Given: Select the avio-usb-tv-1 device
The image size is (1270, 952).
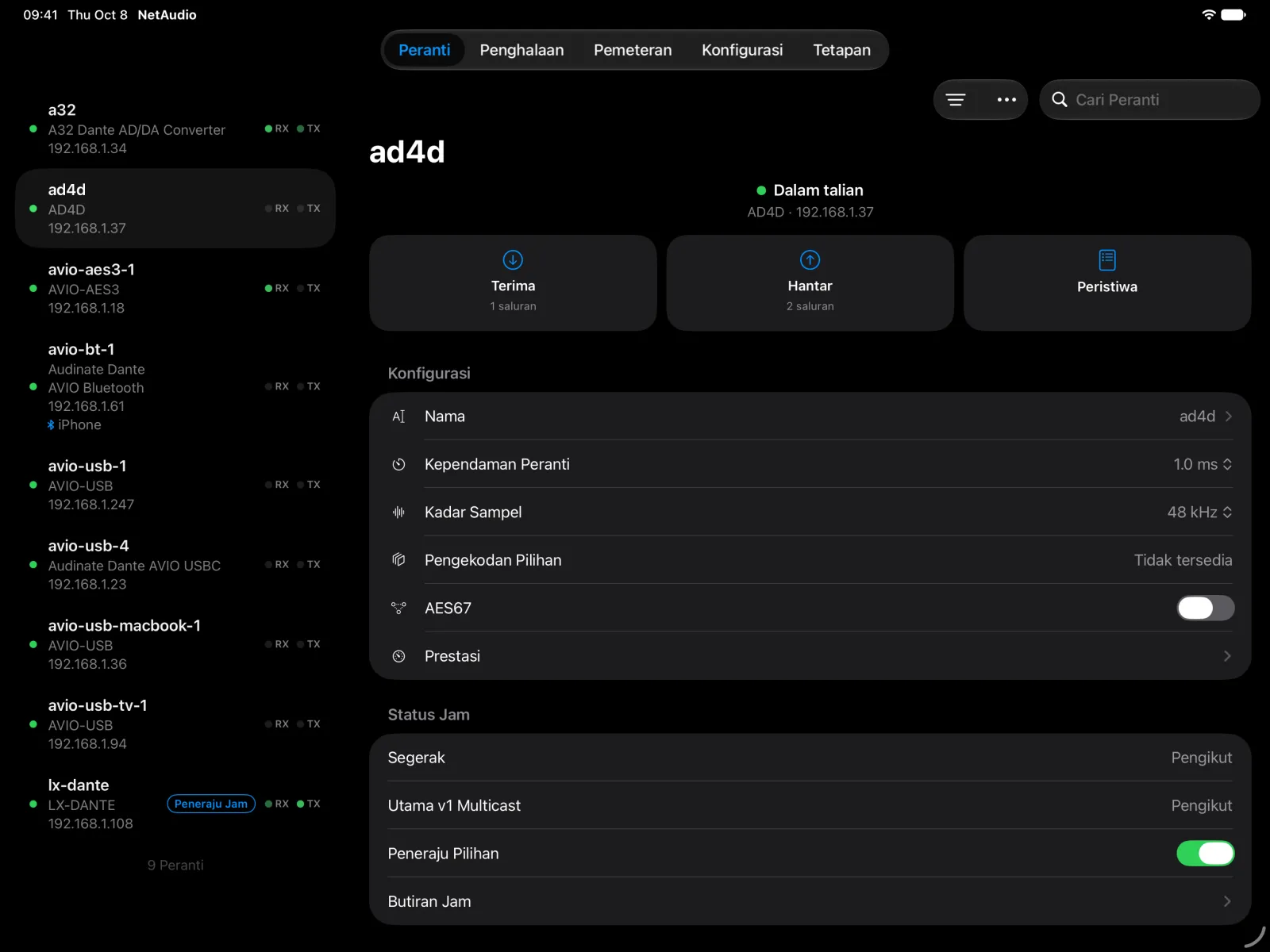Looking at the screenshot, I should pyautogui.click(x=175, y=724).
